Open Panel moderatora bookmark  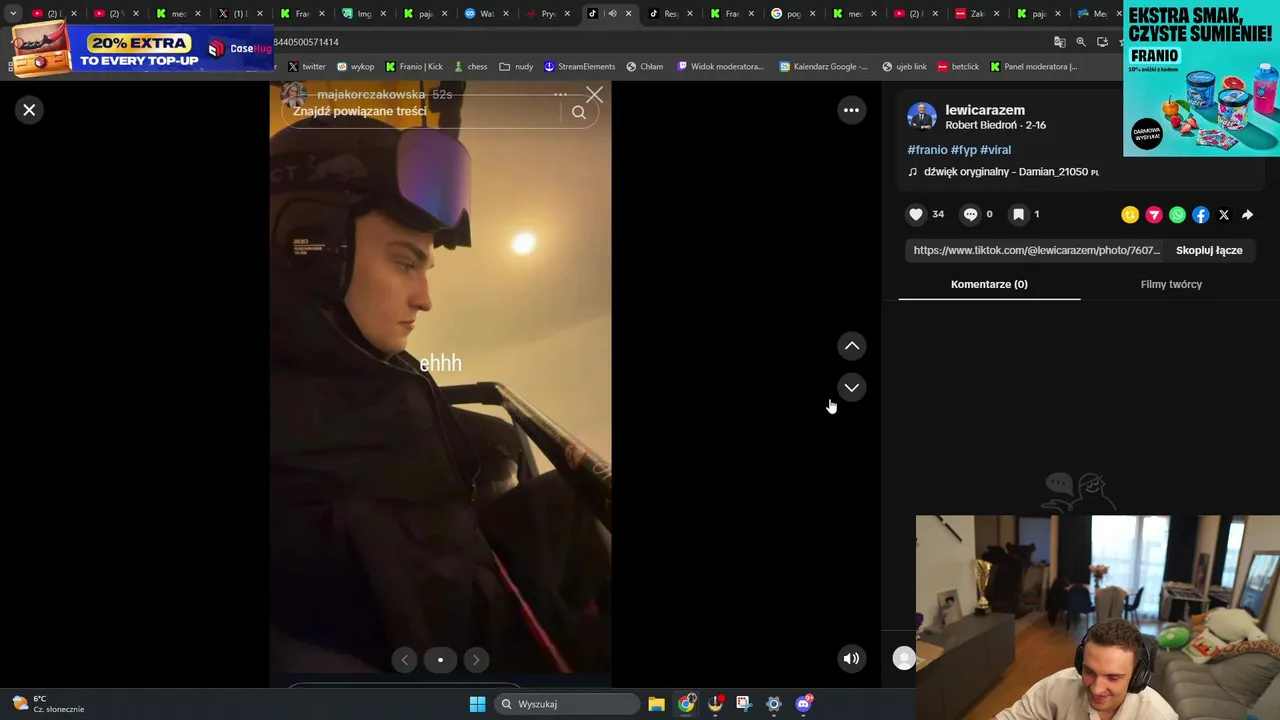(1033, 67)
